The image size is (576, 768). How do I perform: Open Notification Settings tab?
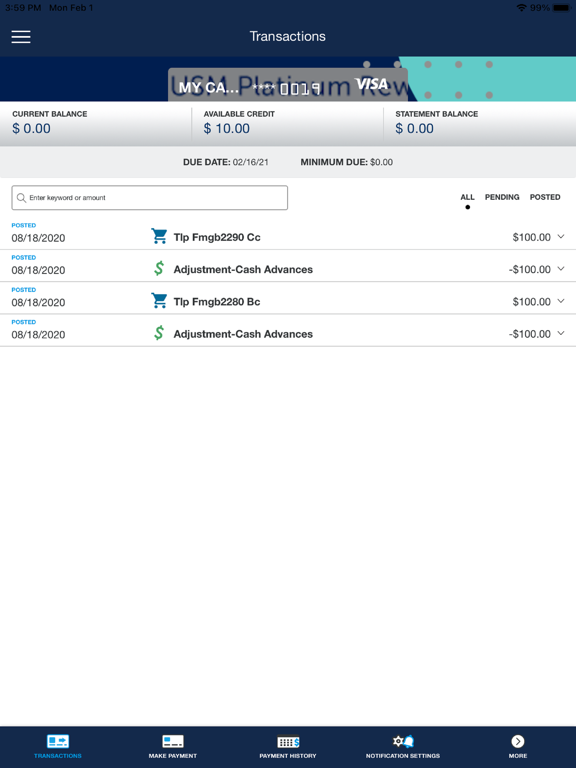[x=403, y=746]
